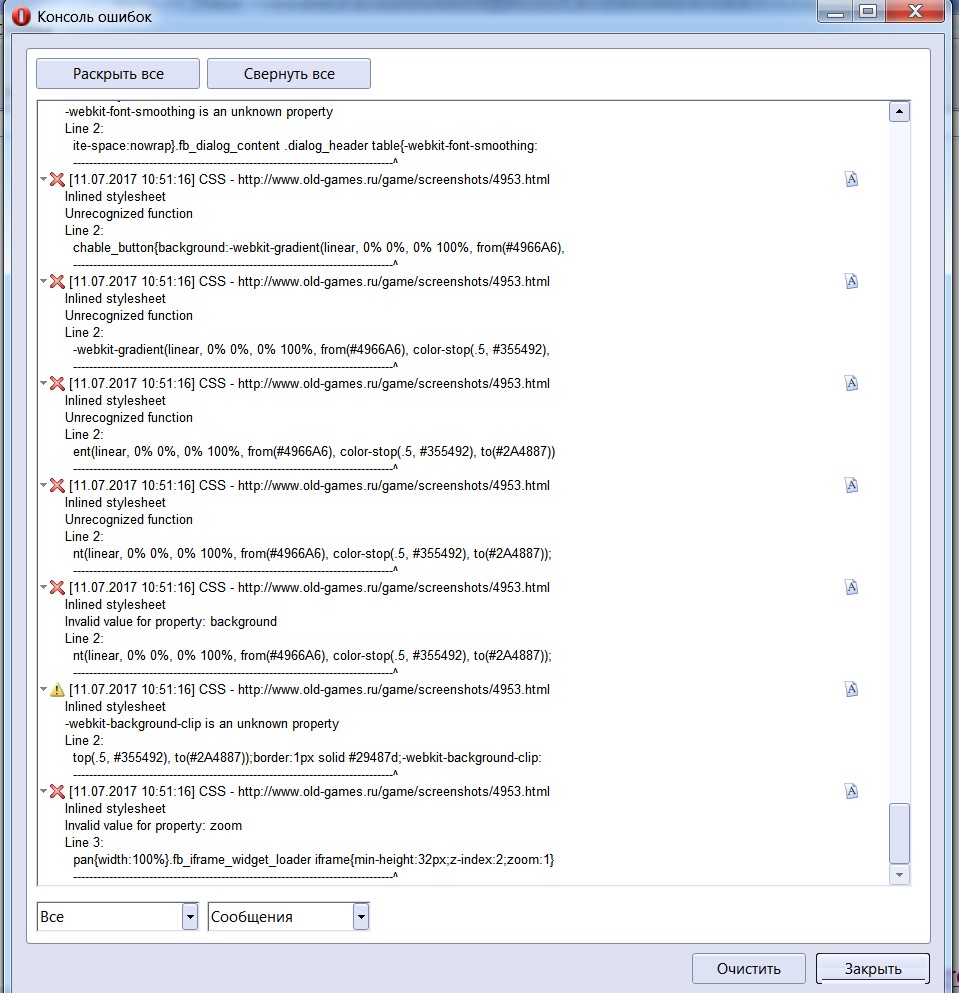Image resolution: width=959 pixels, height=993 pixels.
Task: Collapse the chable_button error entry
Action: [43, 179]
